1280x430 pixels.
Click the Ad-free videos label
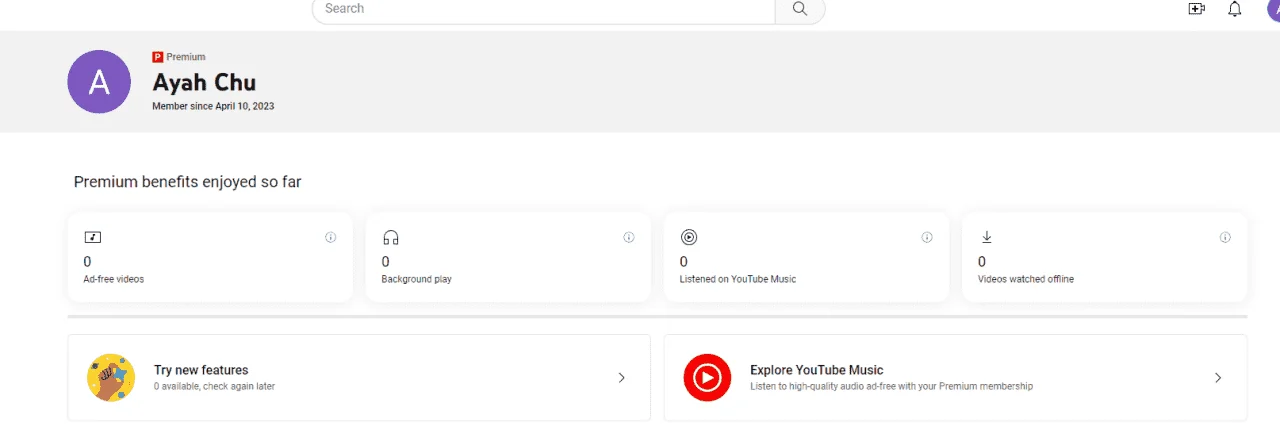pos(114,279)
